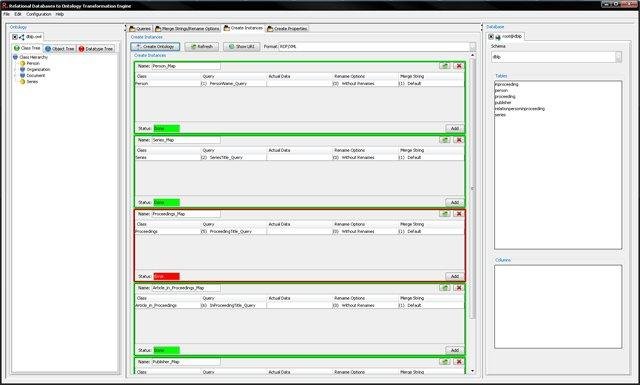Image resolution: width=640 pixels, height=385 pixels.
Task: Click Add in the Article_in_Proceedings_Map block
Action: click(455, 350)
